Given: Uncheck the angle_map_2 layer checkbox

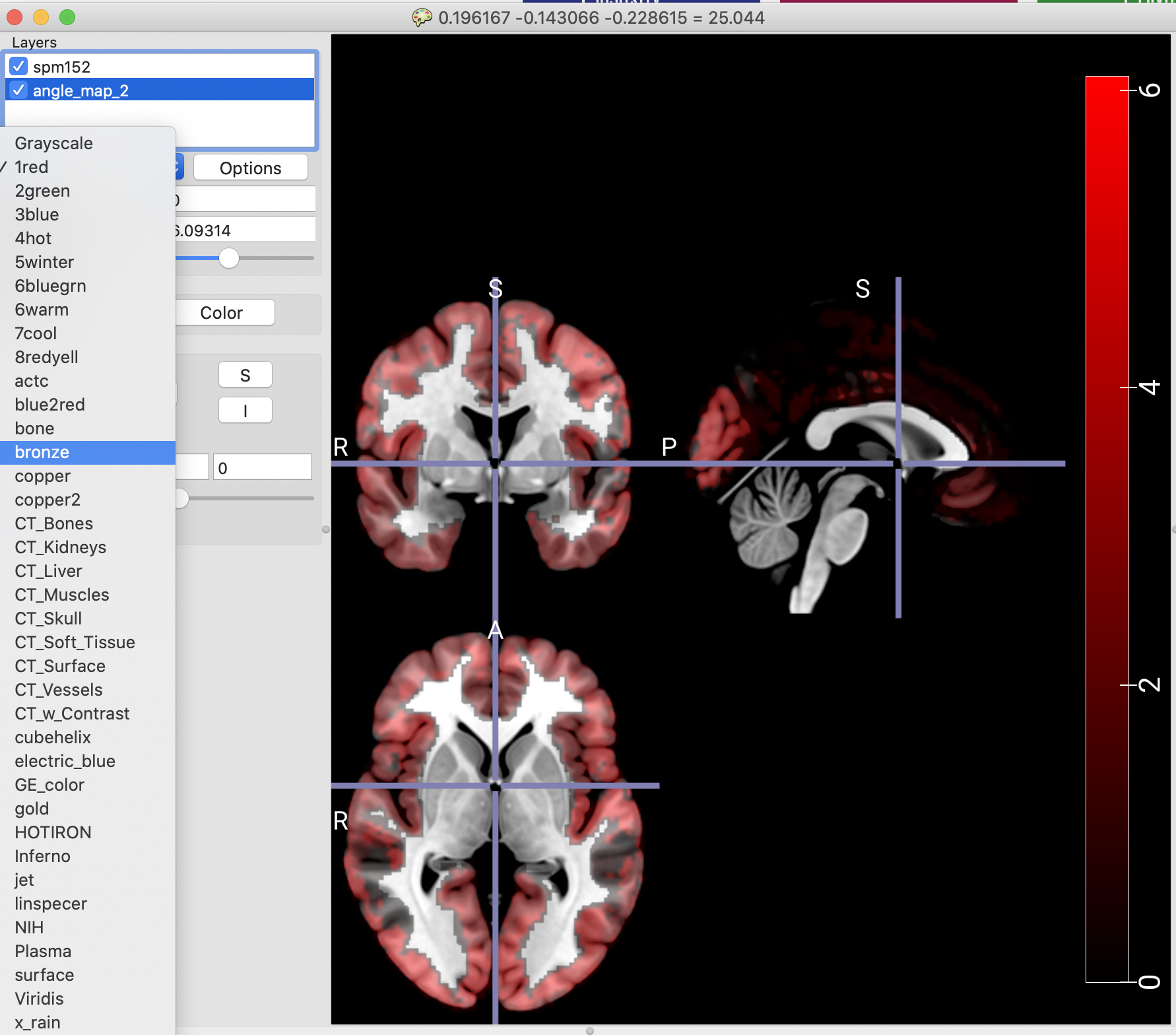Looking at the screenshot, I should [x=18, y=90].
